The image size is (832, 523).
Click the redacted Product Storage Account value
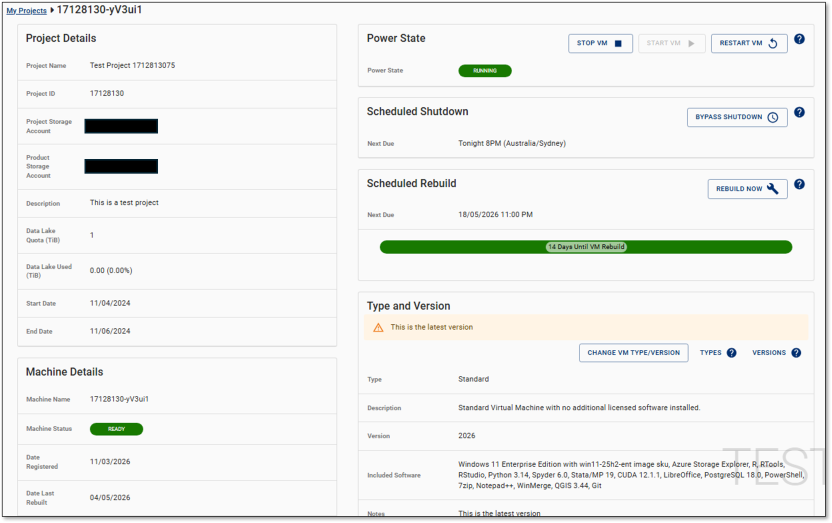click(x=121, y=167)
